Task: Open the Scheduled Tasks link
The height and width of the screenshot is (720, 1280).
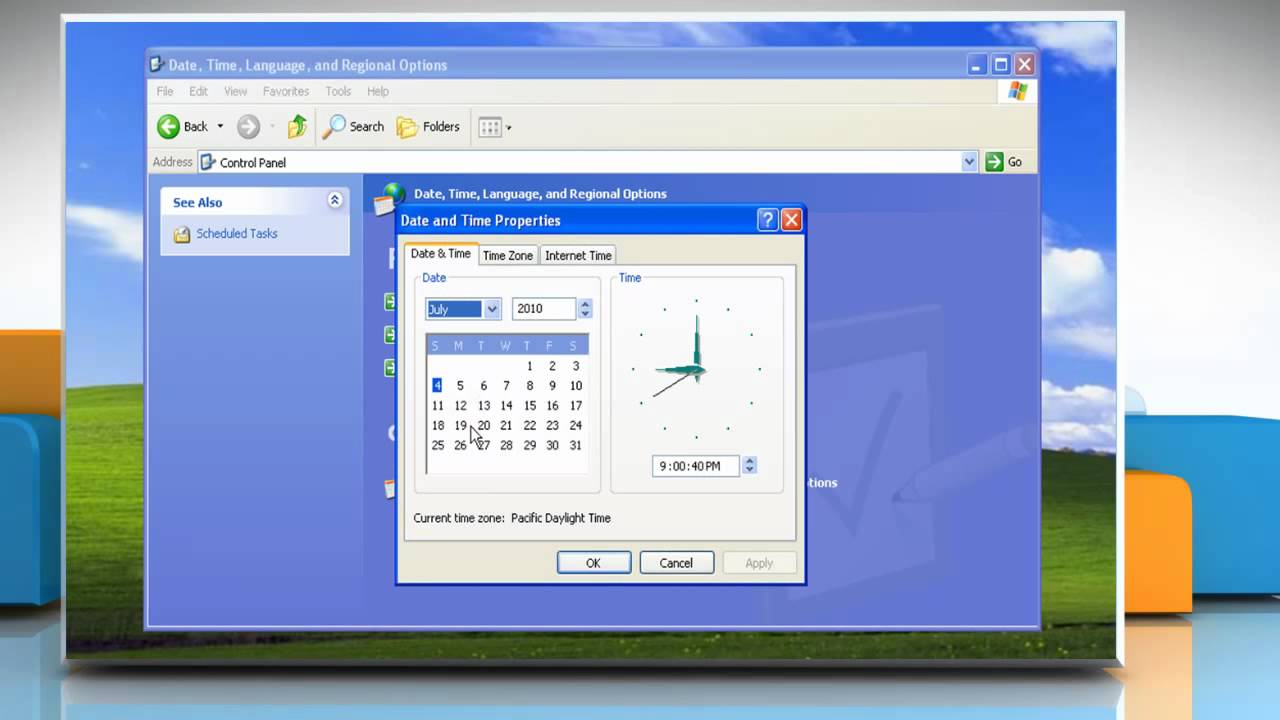Action: (237, 234)
